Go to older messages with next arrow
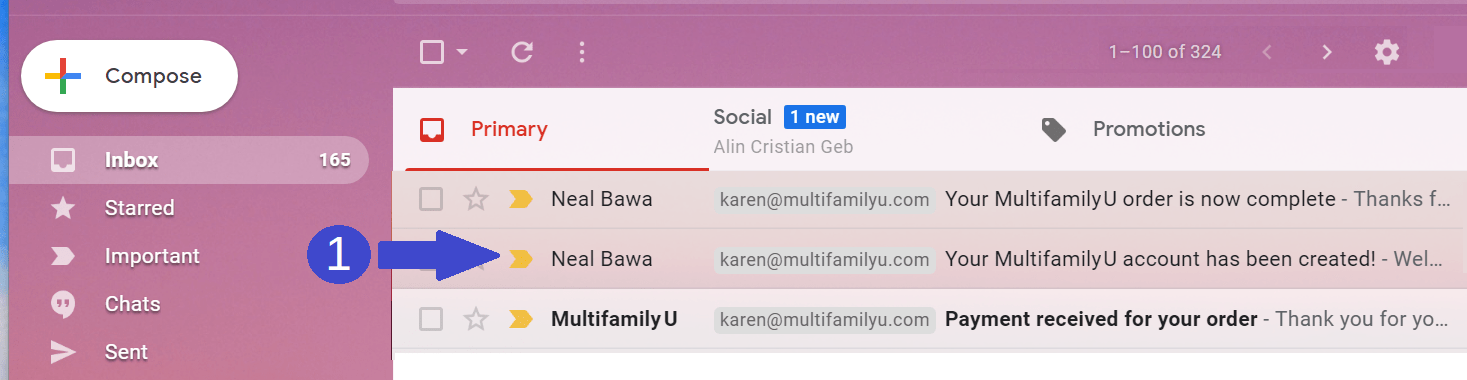This screenshot has width=1467, height=380. pos(1327,52)
